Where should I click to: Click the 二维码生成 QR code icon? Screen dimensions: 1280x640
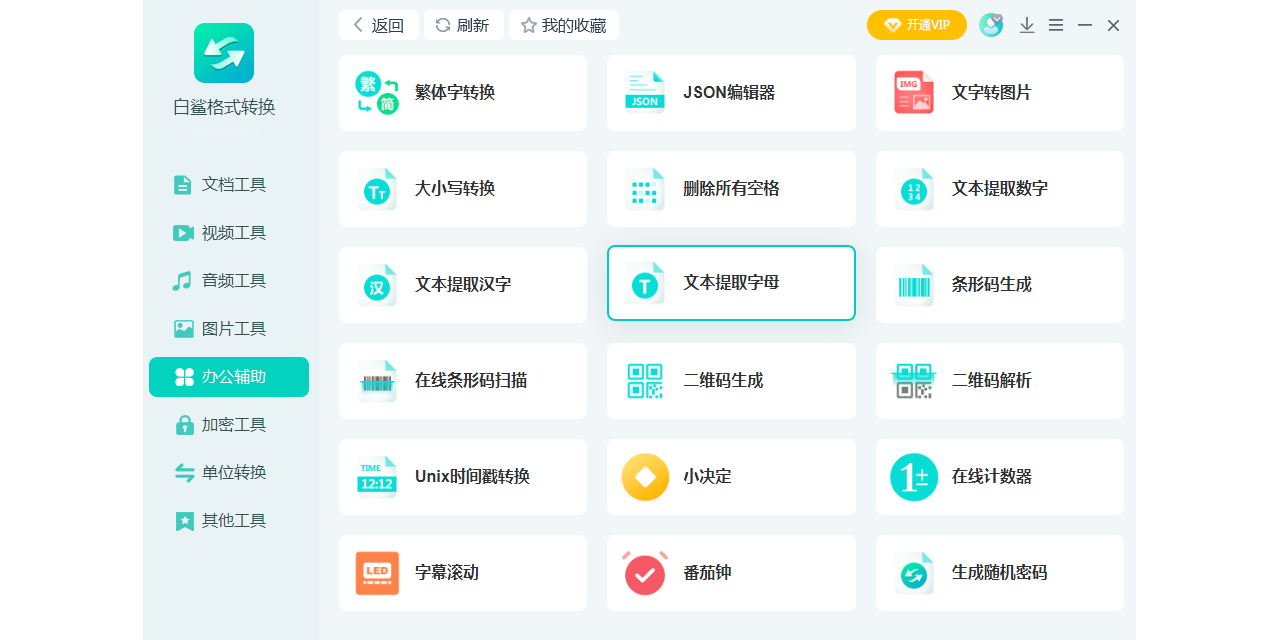(x=645, y=381)
